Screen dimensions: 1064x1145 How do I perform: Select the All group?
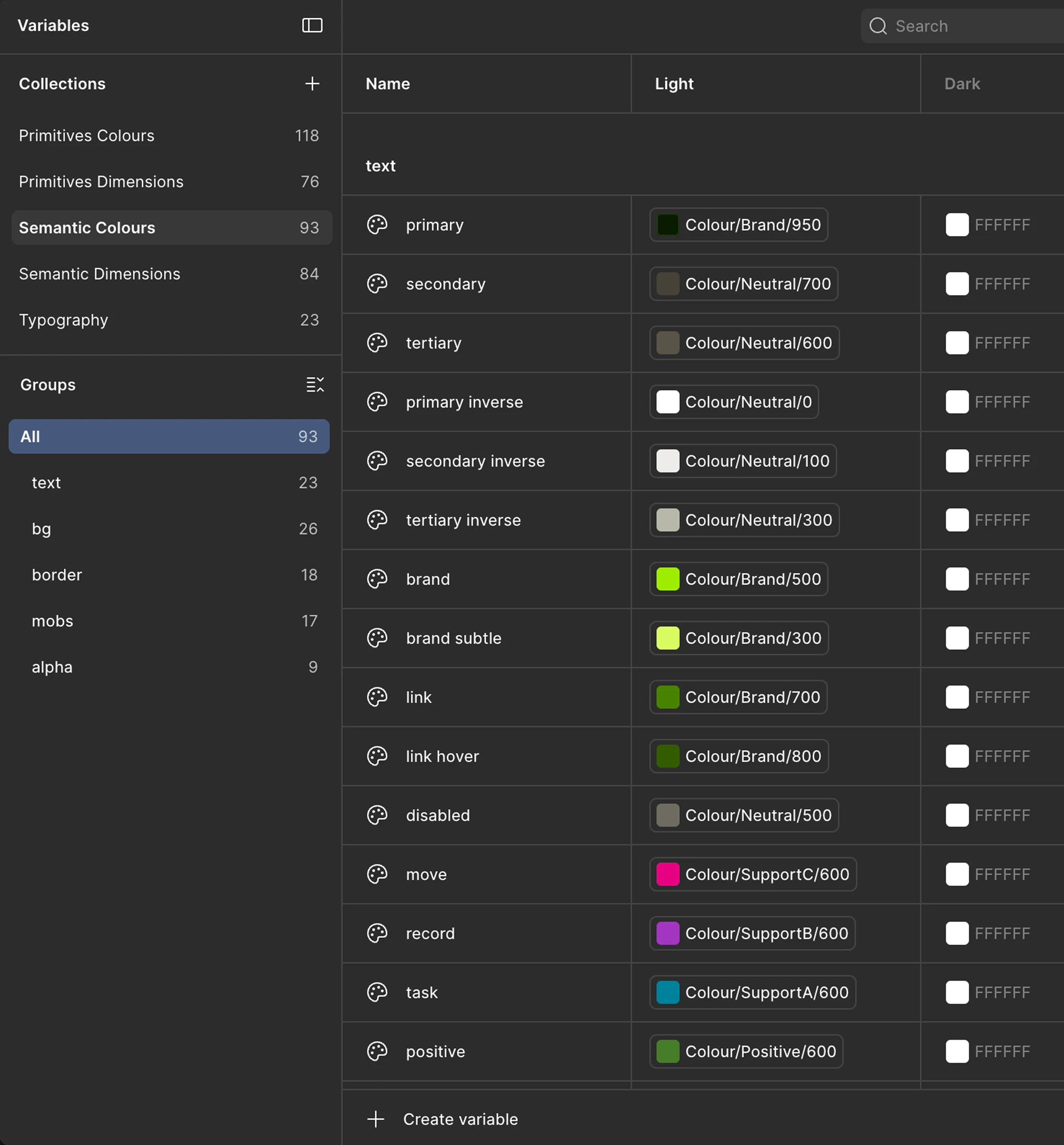tap(169, 436)
